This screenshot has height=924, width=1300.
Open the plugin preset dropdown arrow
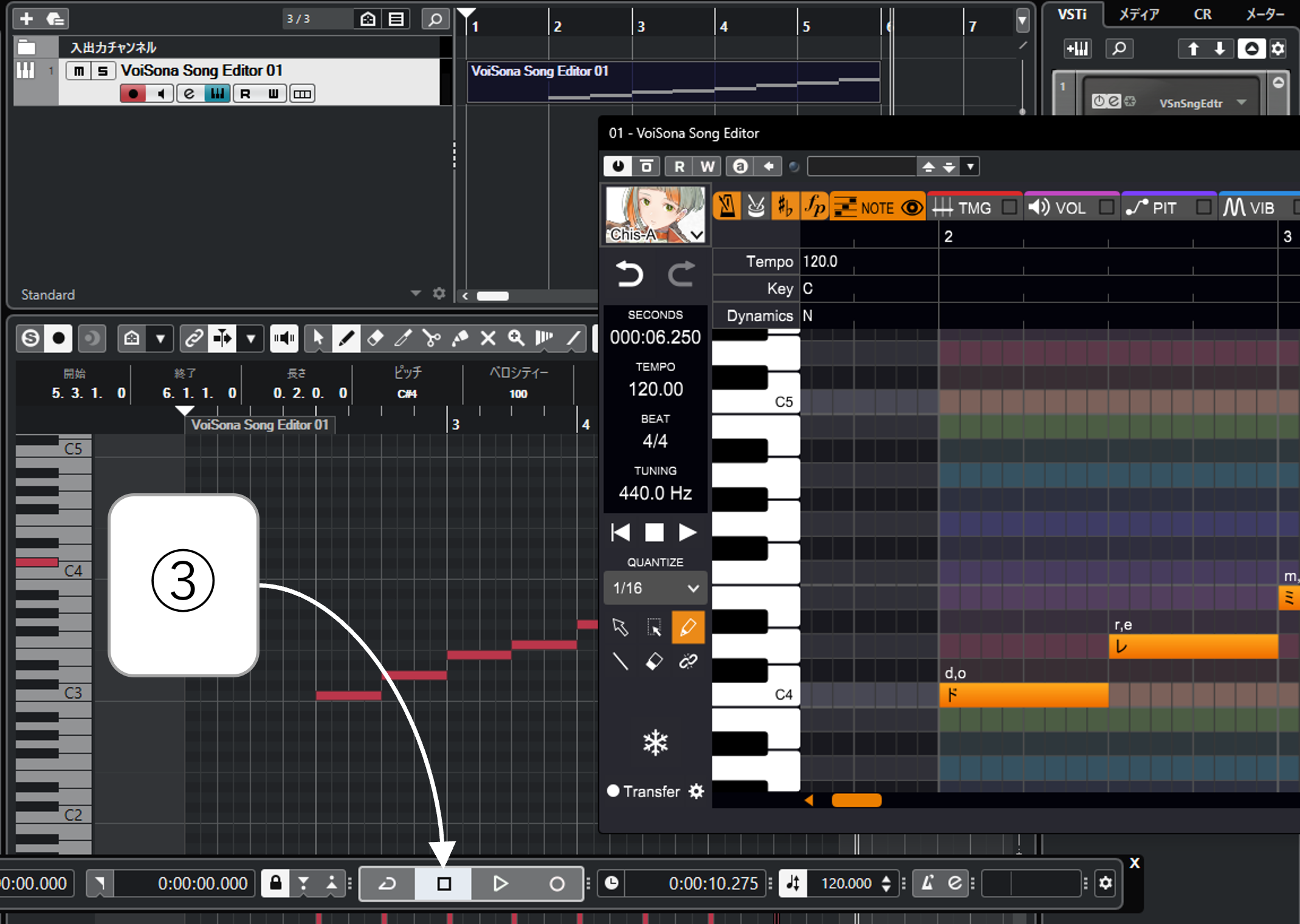pyautogui.click(x=970, y=166)
